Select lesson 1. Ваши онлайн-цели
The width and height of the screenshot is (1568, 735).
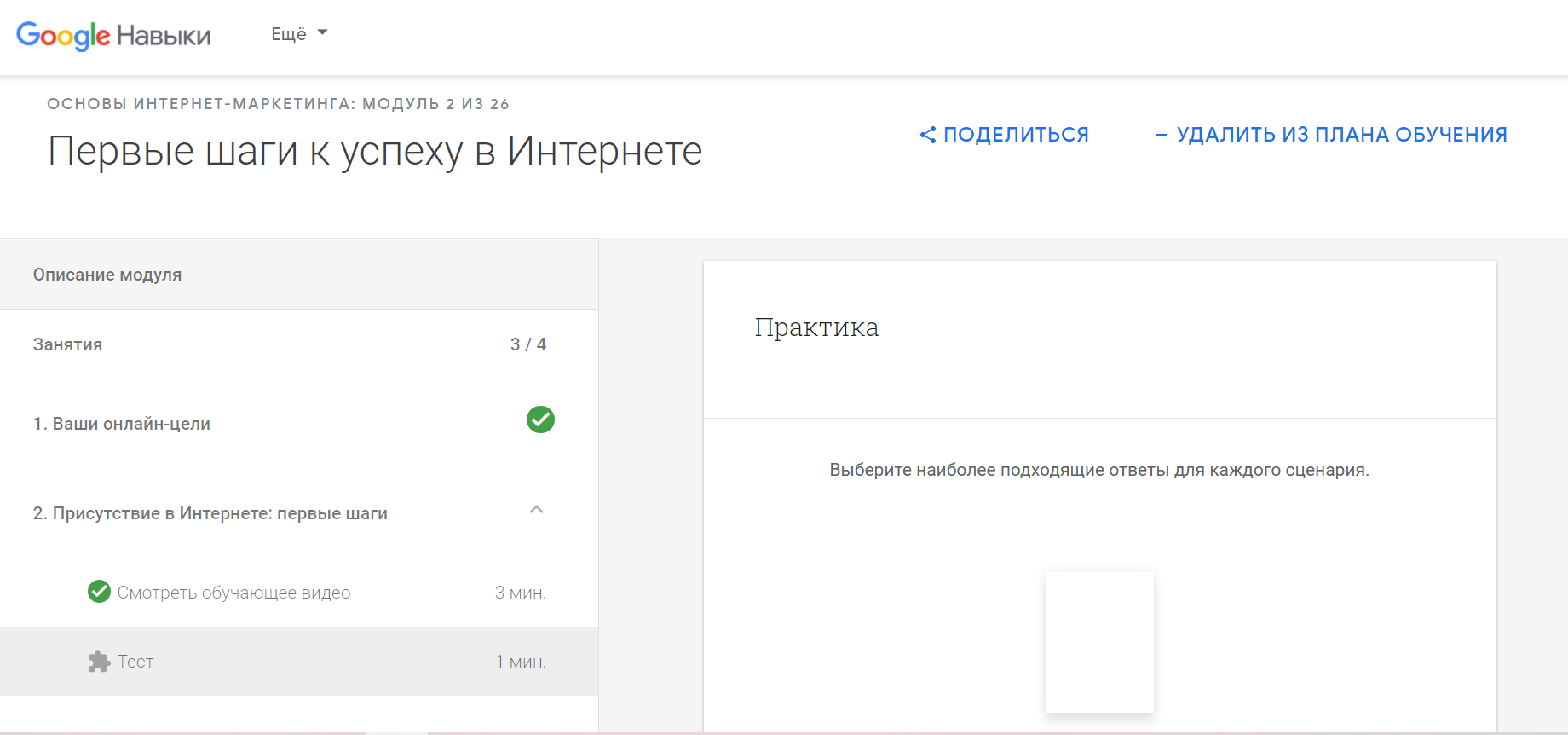click(x=122, y=424)
